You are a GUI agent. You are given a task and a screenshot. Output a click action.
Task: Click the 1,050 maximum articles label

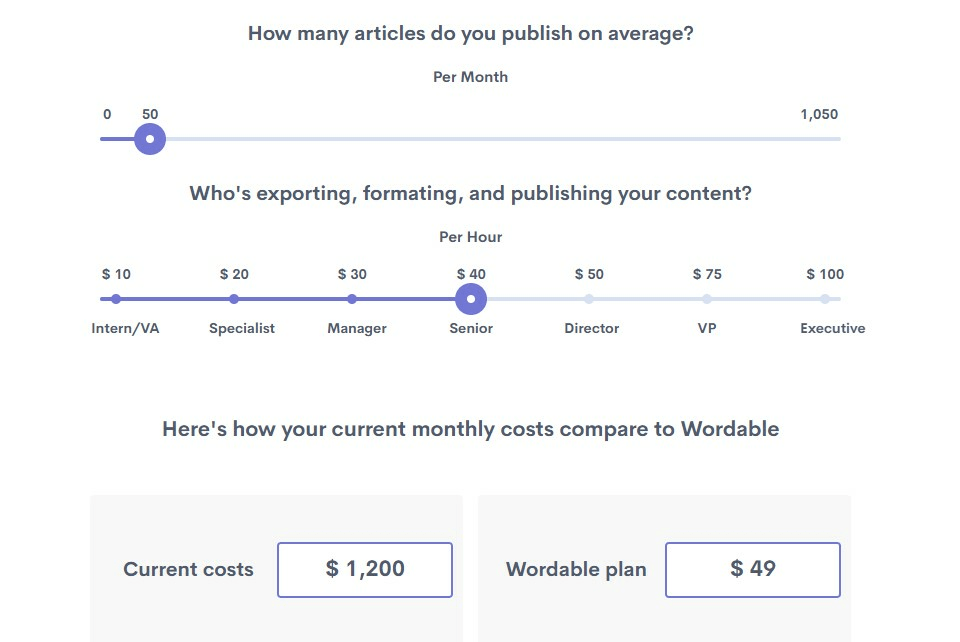[819, 115]
